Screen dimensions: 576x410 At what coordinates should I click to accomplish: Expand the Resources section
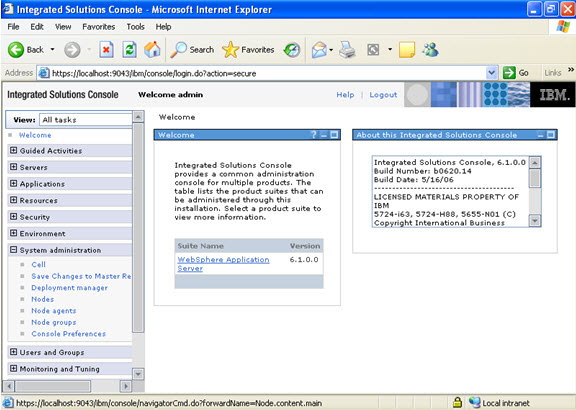click(x=14, y=200)
